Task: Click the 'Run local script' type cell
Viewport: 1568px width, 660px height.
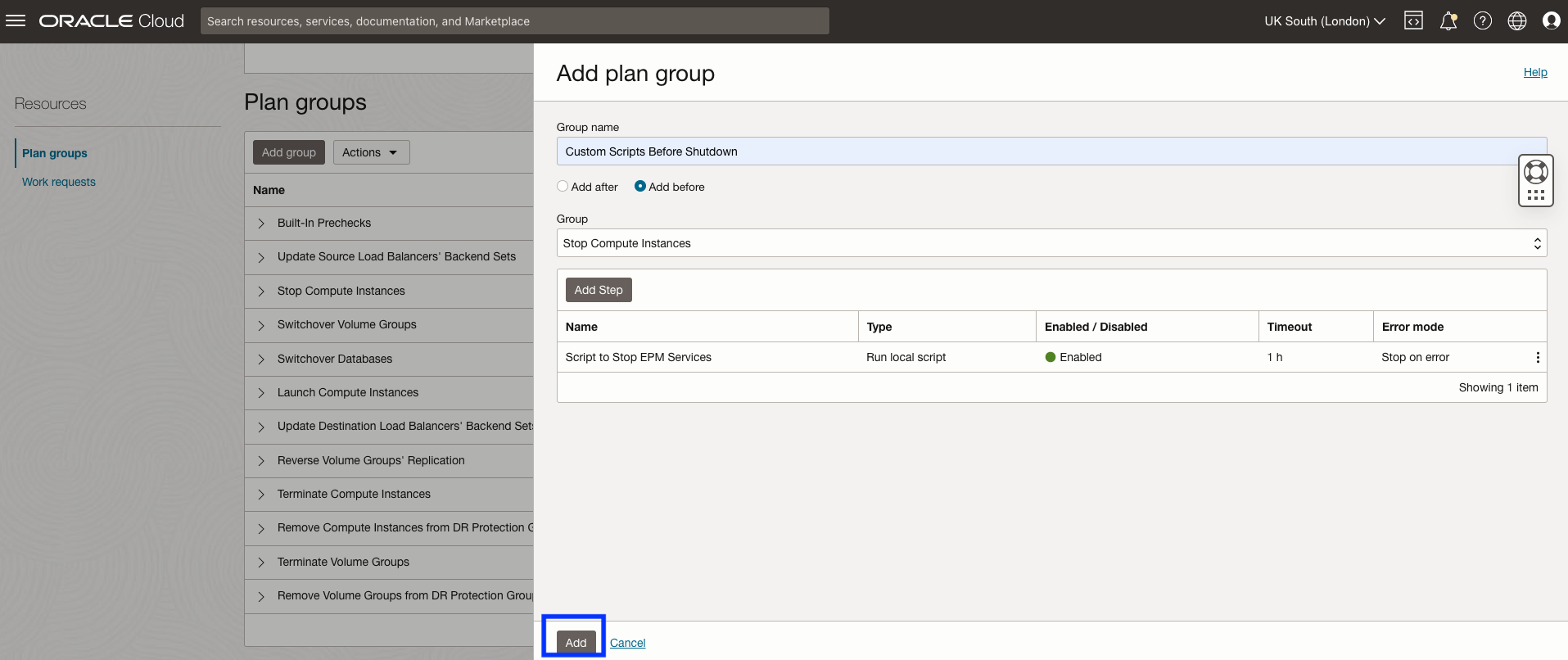Action: 906,357
